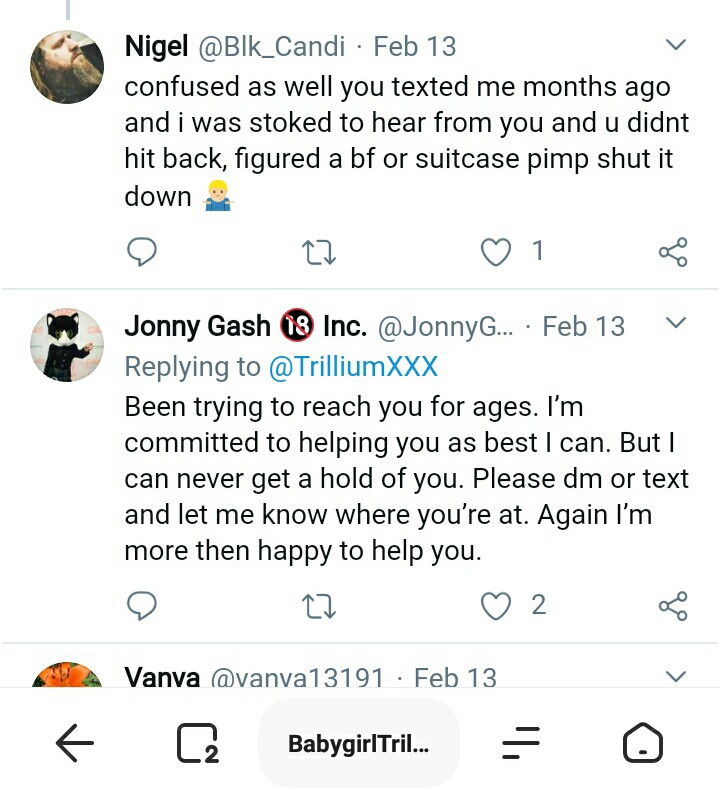Open the @Blk_Candi profile handle
The height and width of the screenshot is (790, 720).
coord(271,46)
